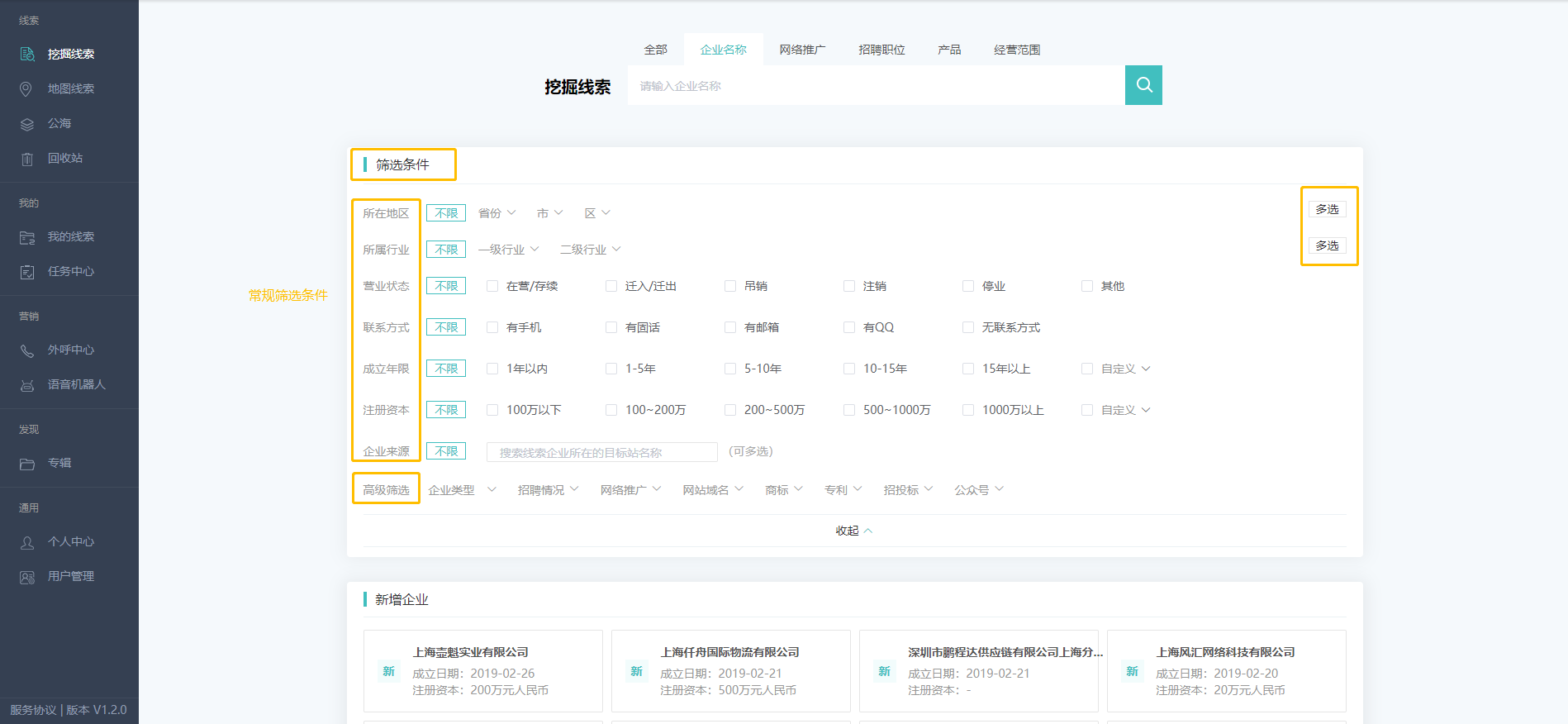This screenshot has width=1568, height=724.
Task: Click the 专辑 folder icon
Action: click(x=27, y=464)
